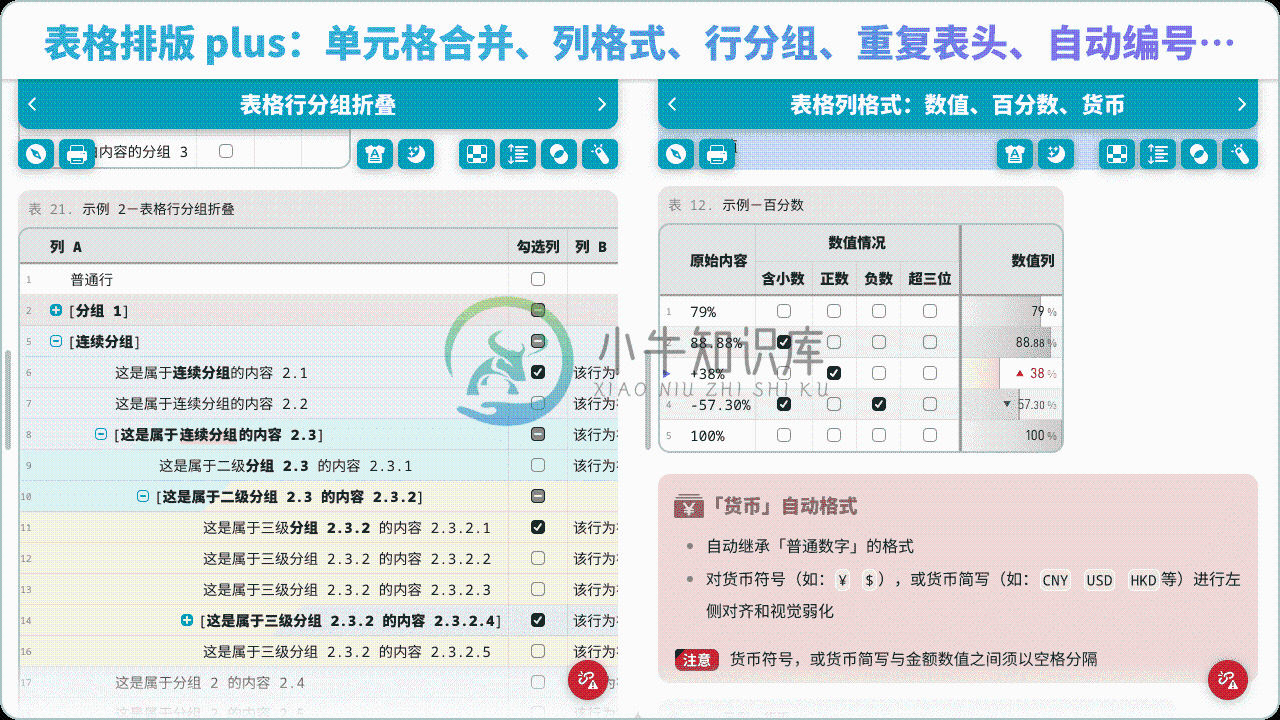Check the box beside 内容的分组 3 at top
Screen dimensions: 1280x720
226,151
